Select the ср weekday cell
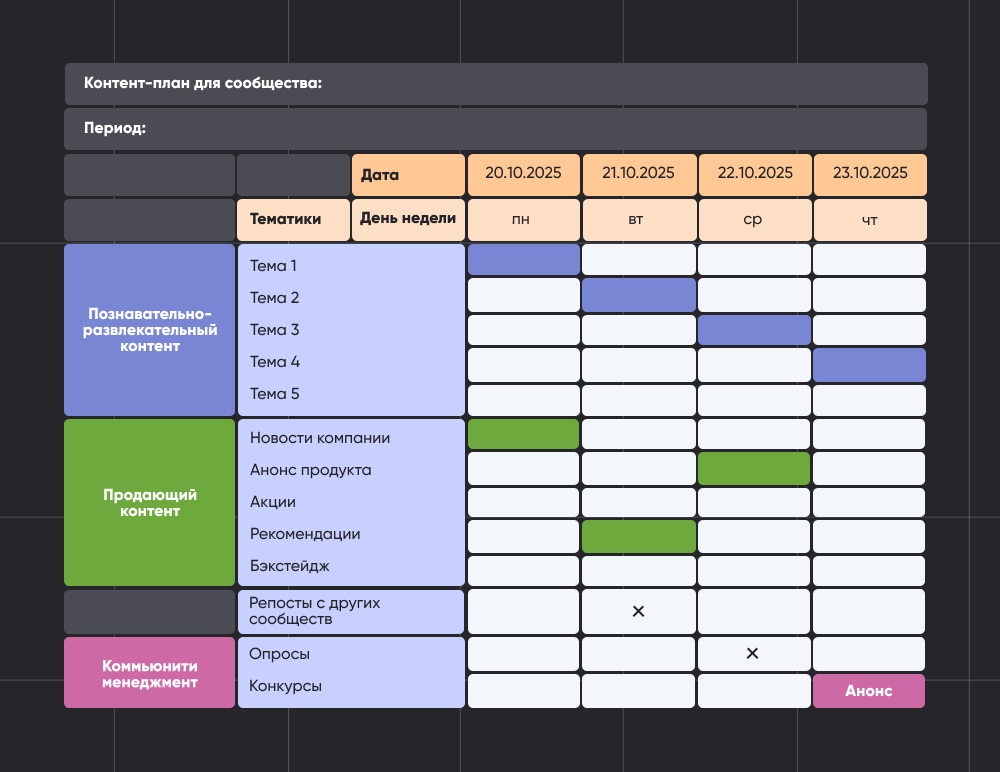The width and height of the screenshot is (1000, 772). 753,220
